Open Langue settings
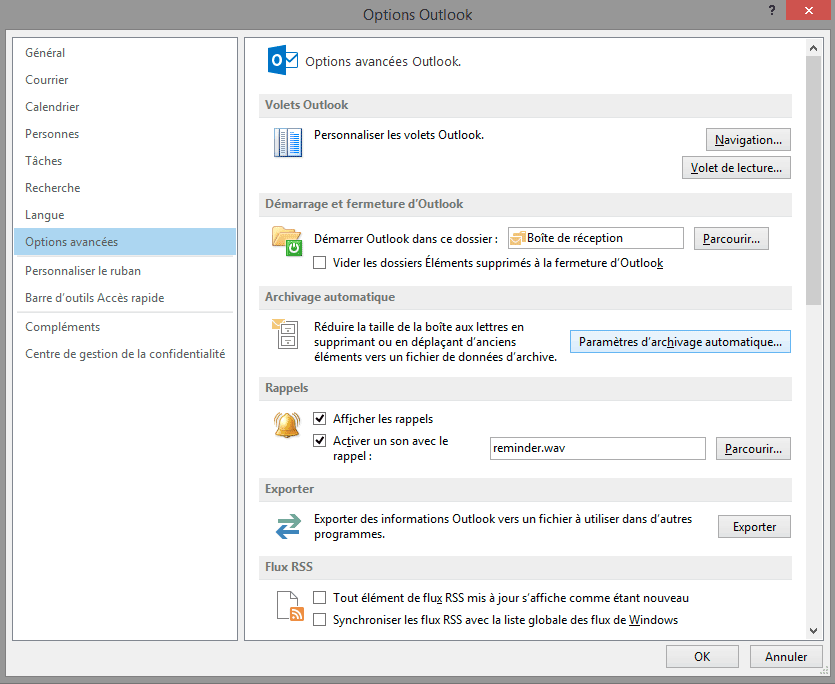 tap(125, 215)
